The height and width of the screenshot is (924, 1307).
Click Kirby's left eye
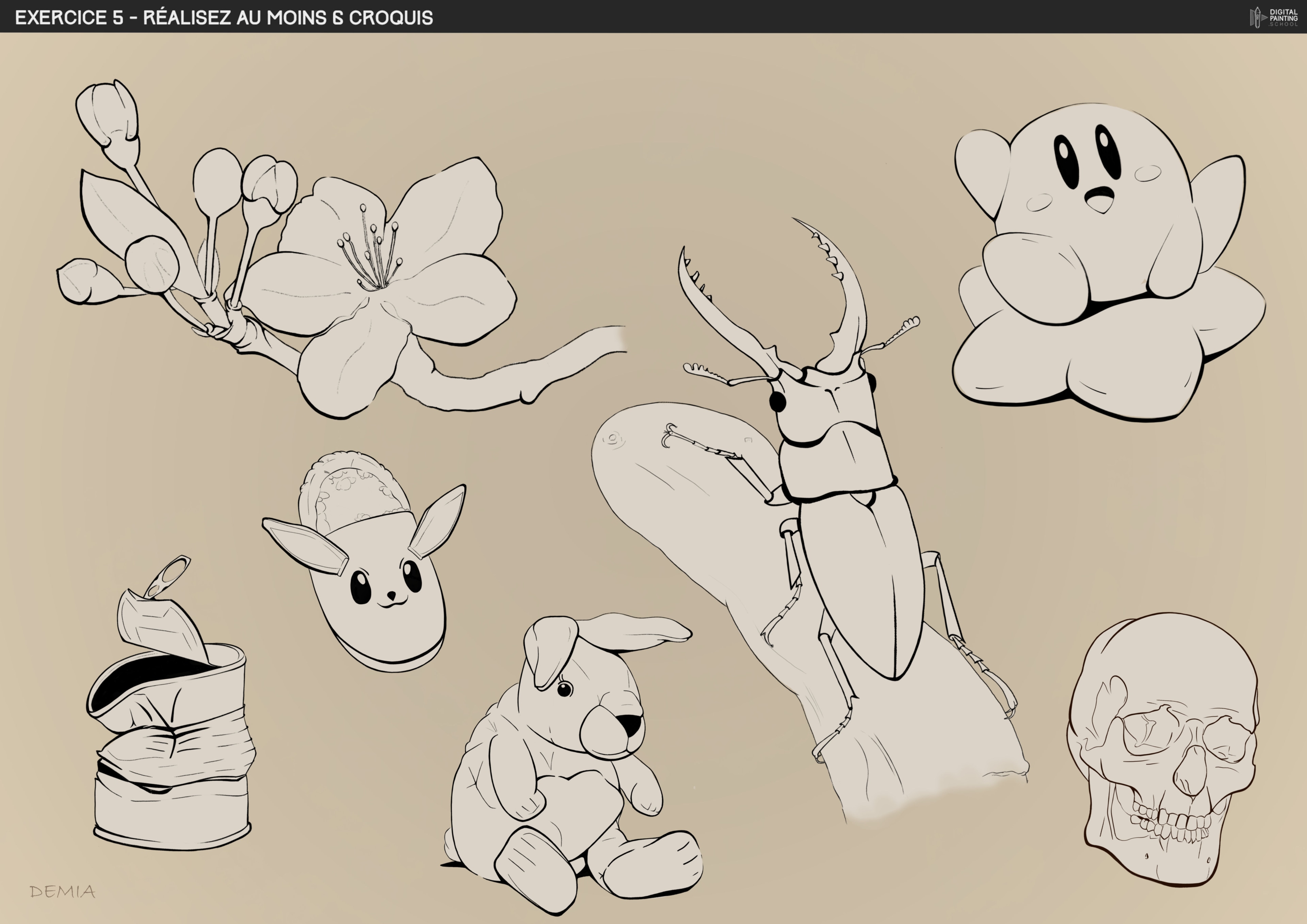tap(1065, 161)
